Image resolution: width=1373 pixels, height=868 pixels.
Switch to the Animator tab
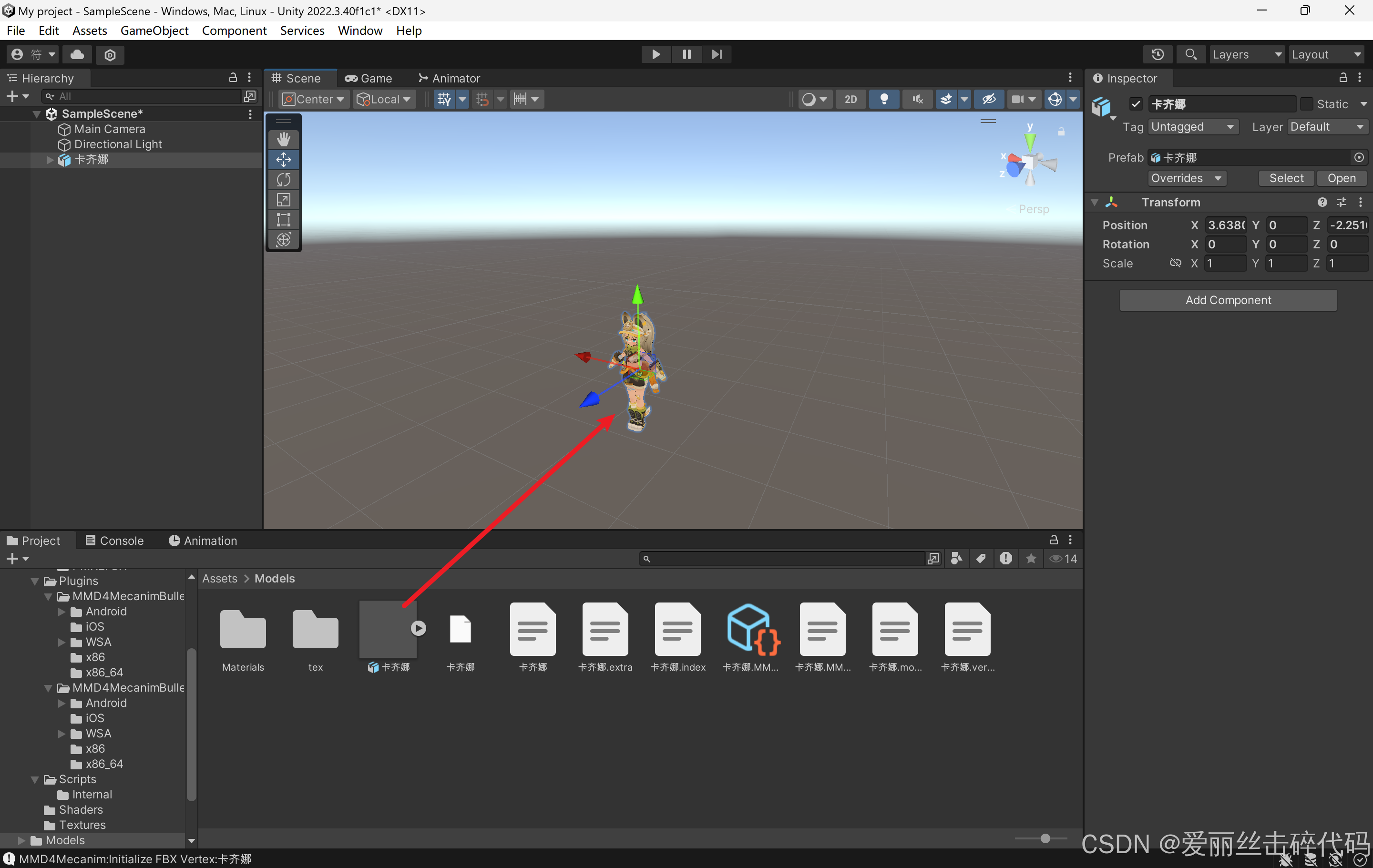pyautogui.click(x=449, y=78)
